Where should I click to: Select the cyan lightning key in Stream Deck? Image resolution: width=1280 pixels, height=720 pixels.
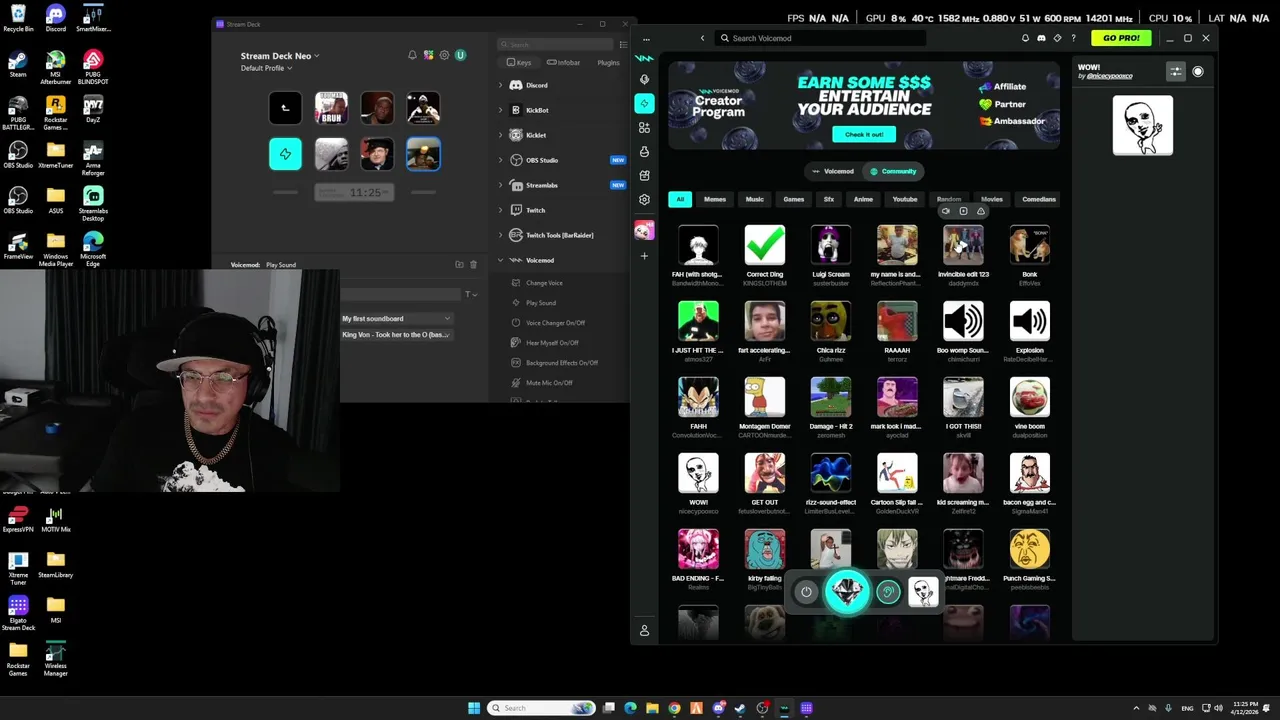[x=285, y=154]
